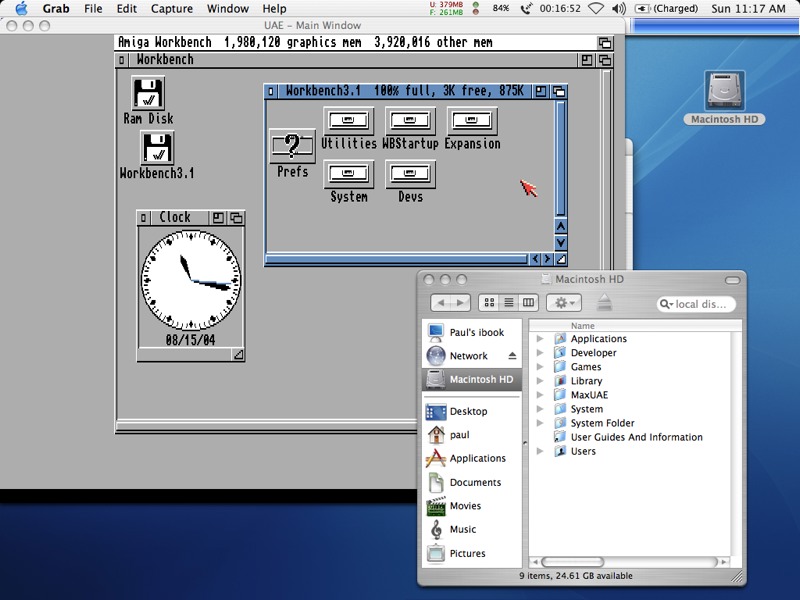Viewport: 800px width, 600px height.
Task: Click the Workbench3.1 window depth gadget
Action: [x=559, y=91]
